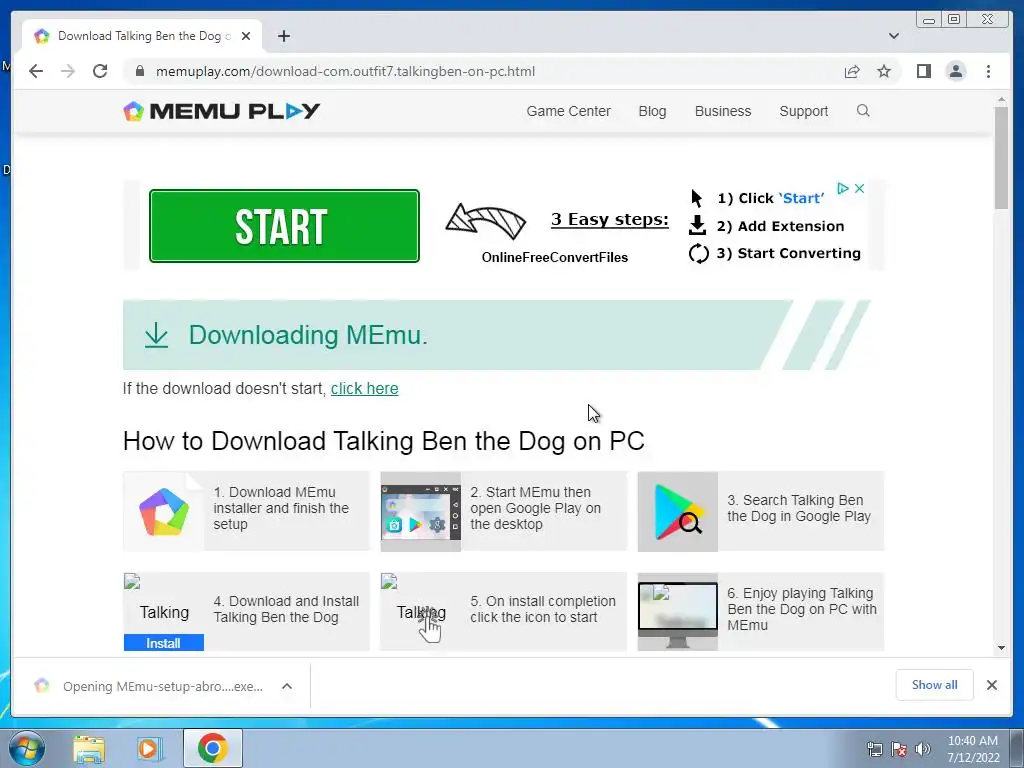Image resolution: width=1024 pixels, height=768 pixels.
Task: Click the page scrollbar down arrow
Action: click(x=1001, y=648)
